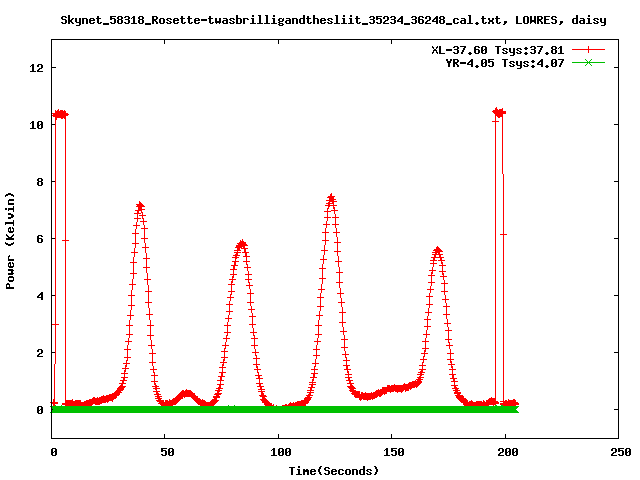Screen dimensions: 640x480
Task: Click legend entry YR-4.05 Tsys:4.07
Action: click(x=504, y=63)
